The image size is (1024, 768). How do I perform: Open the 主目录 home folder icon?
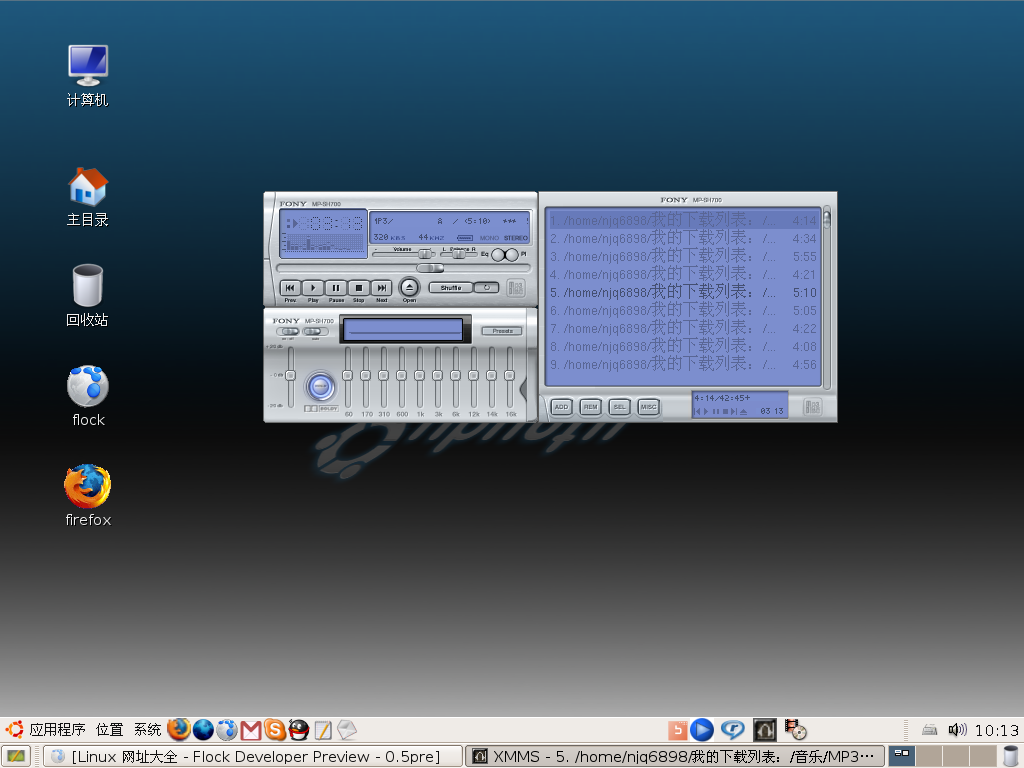(x=88, y=197)
